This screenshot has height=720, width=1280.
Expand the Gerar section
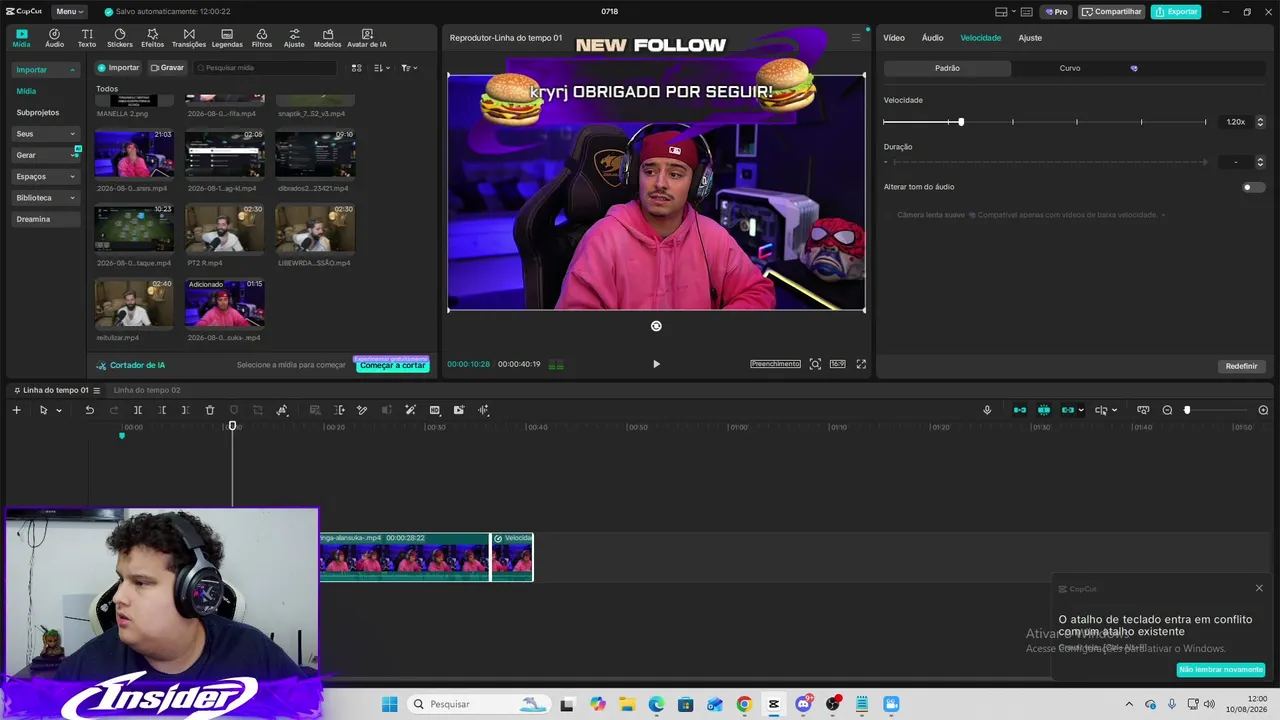[x=72, y=155]
